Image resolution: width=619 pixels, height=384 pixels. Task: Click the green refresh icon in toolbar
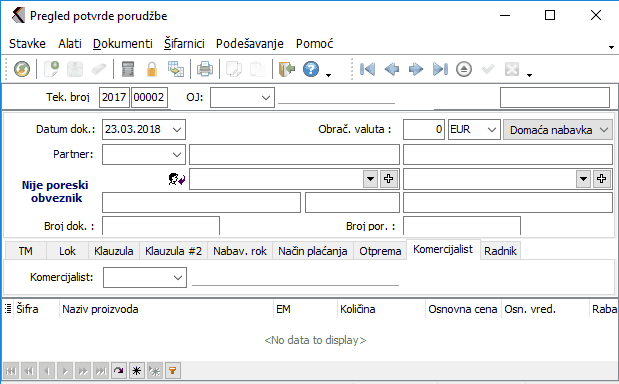(x=22, y=69)
